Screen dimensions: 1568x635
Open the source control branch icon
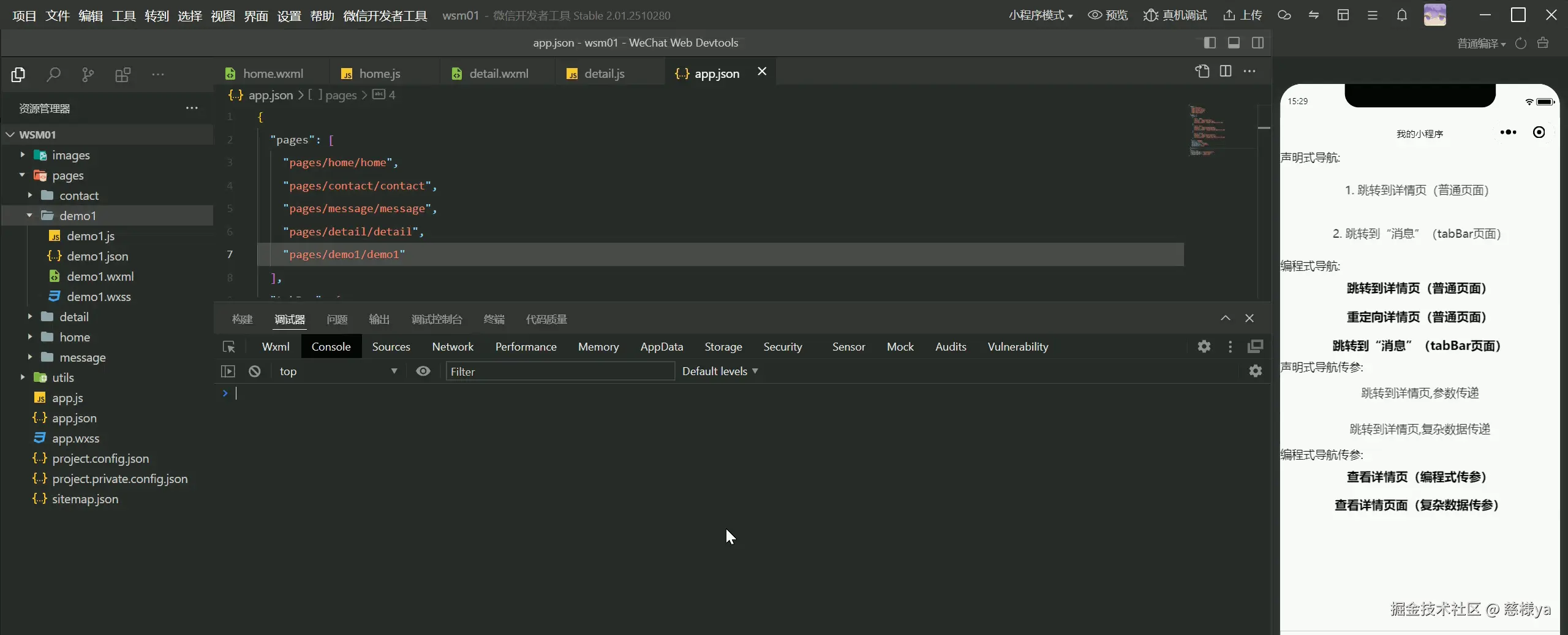88,75
